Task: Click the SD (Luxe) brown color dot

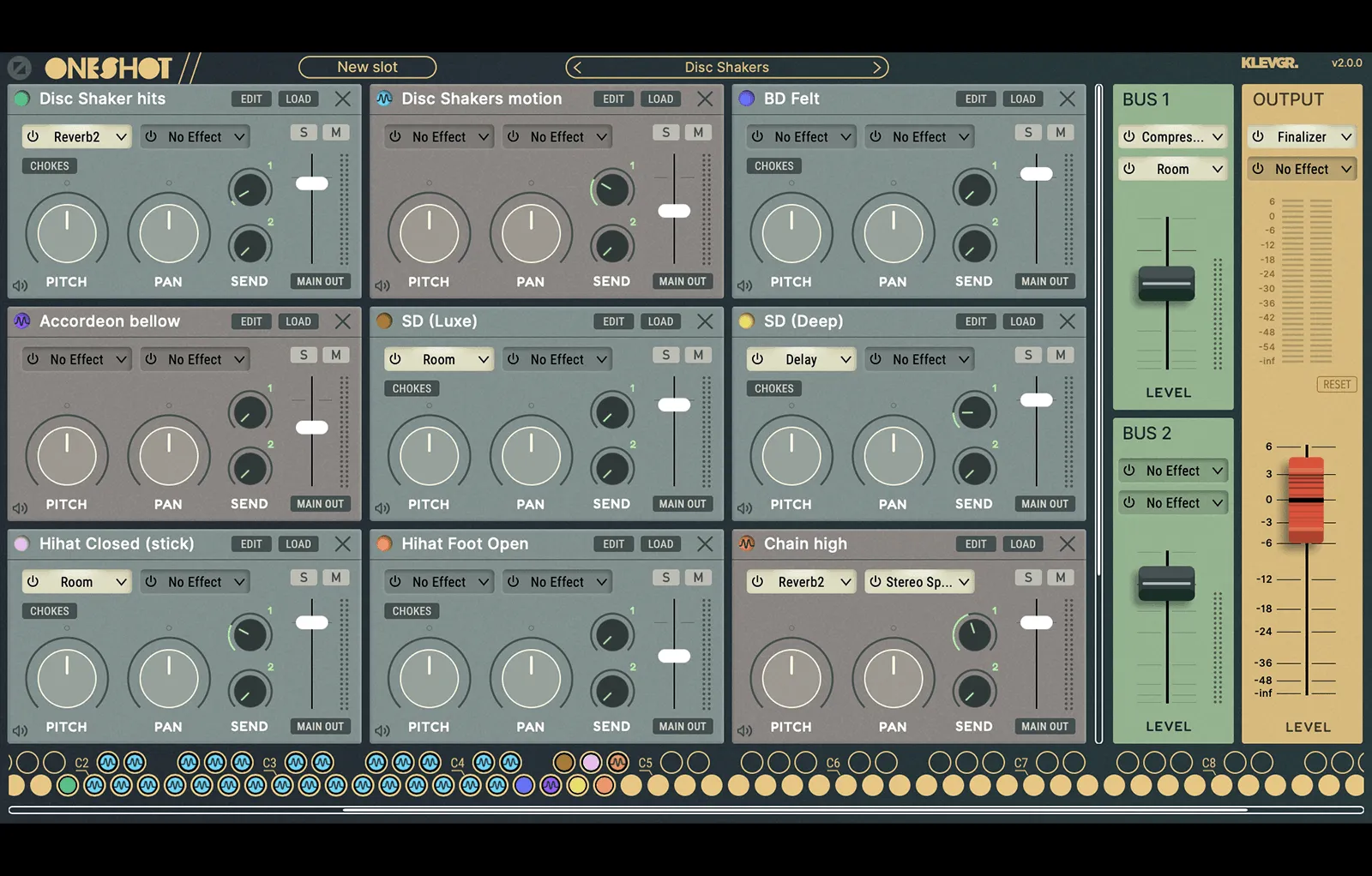Action: [385, 321]
